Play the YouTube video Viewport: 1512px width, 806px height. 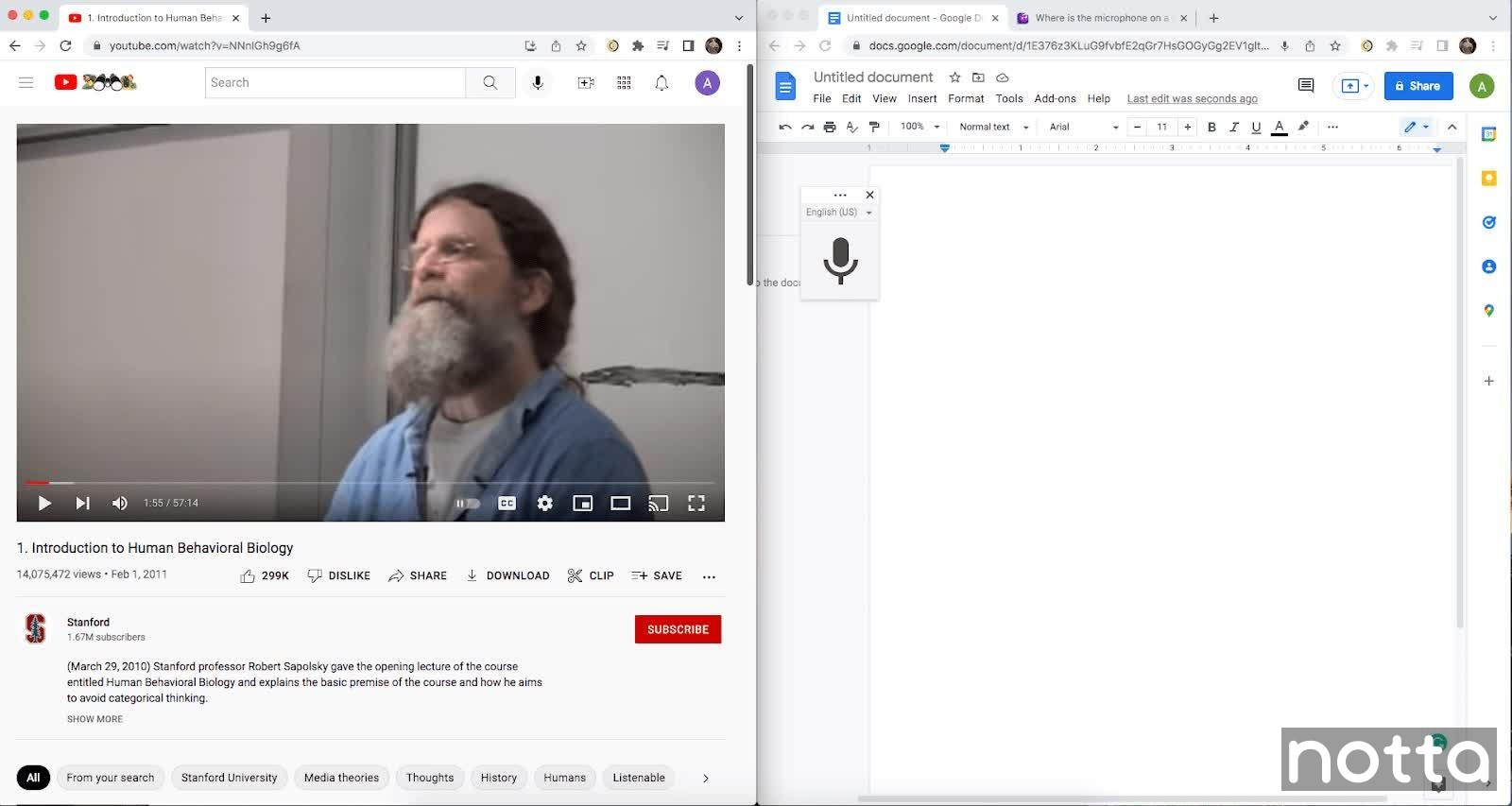44,503
